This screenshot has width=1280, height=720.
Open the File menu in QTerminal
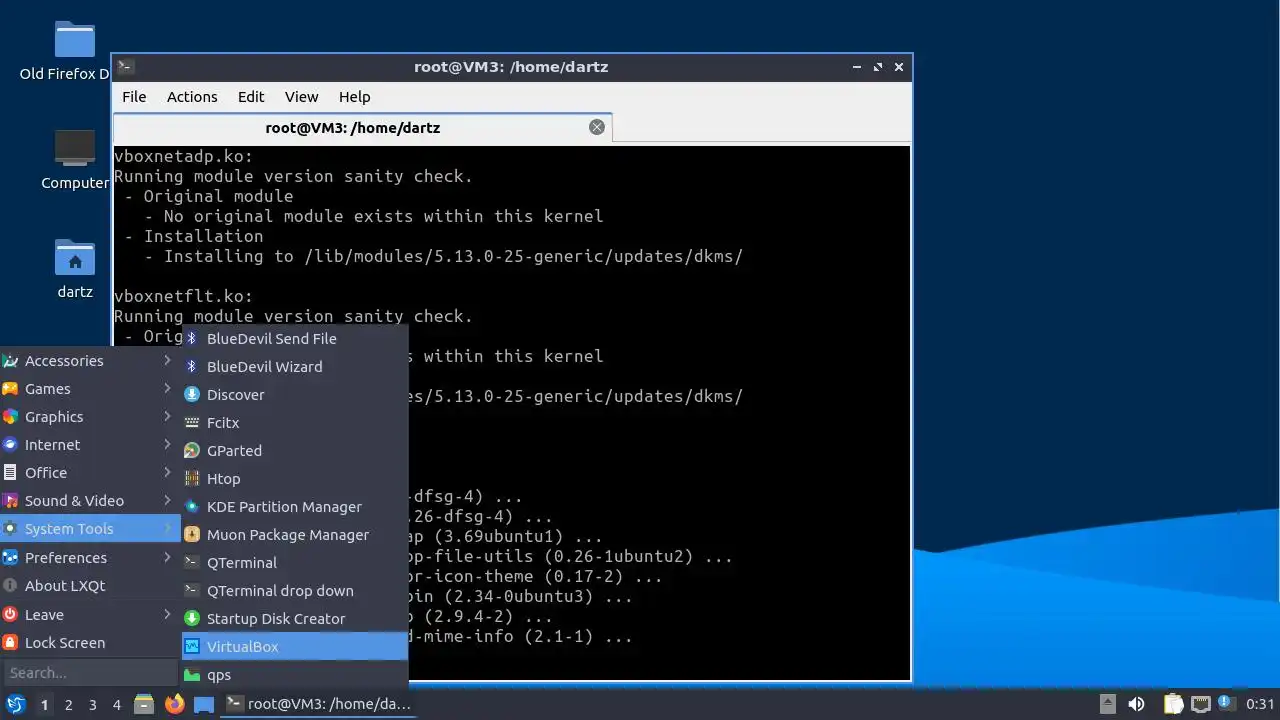pyautogui.click(x=134, y=97)
